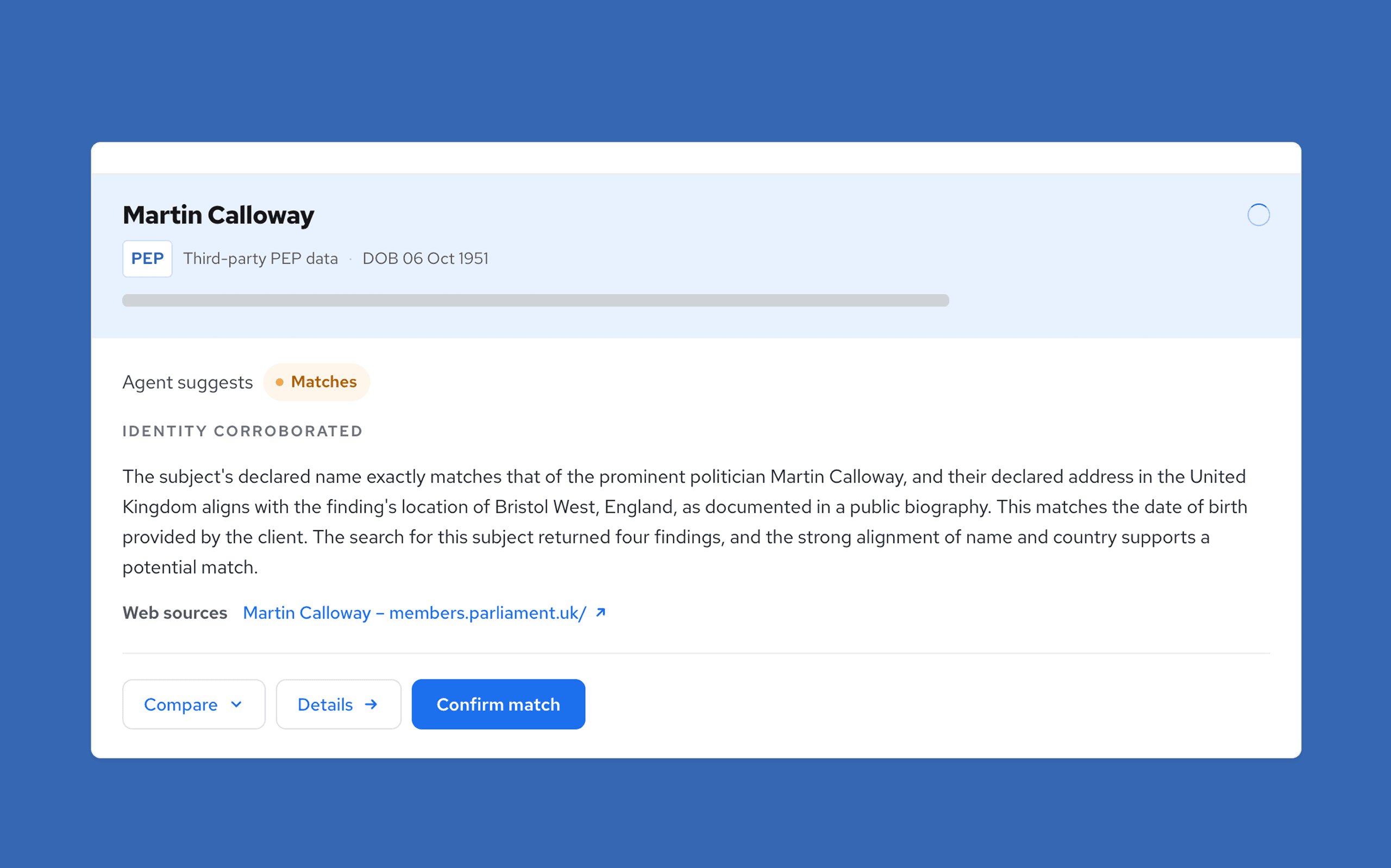The image size is (1391, 868).
Task: Click the Matches suggestion pill
Action: pyautogui.click(x=316, y=382)
